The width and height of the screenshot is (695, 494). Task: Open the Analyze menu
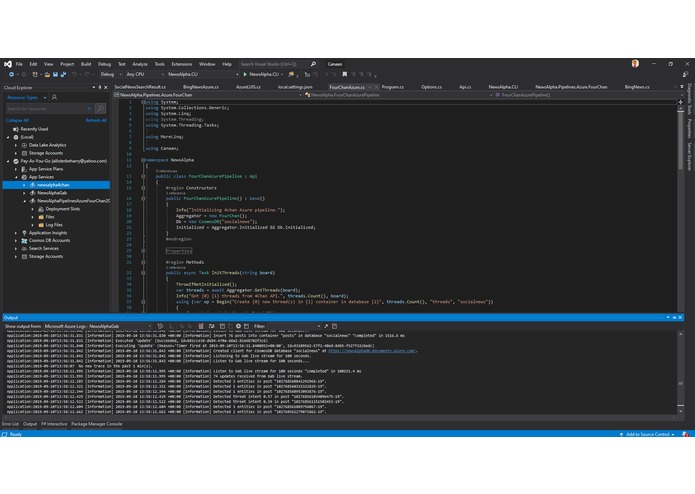(140, 64)
